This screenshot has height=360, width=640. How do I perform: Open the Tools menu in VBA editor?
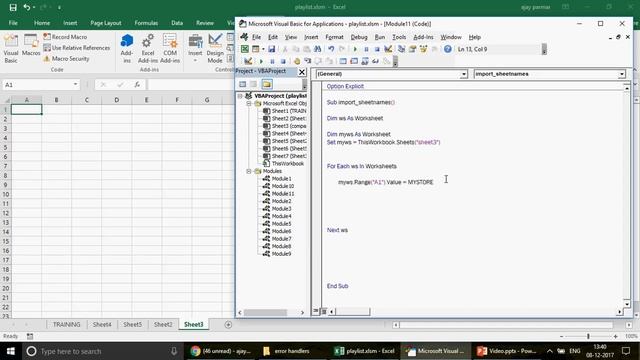pos(399,37)
